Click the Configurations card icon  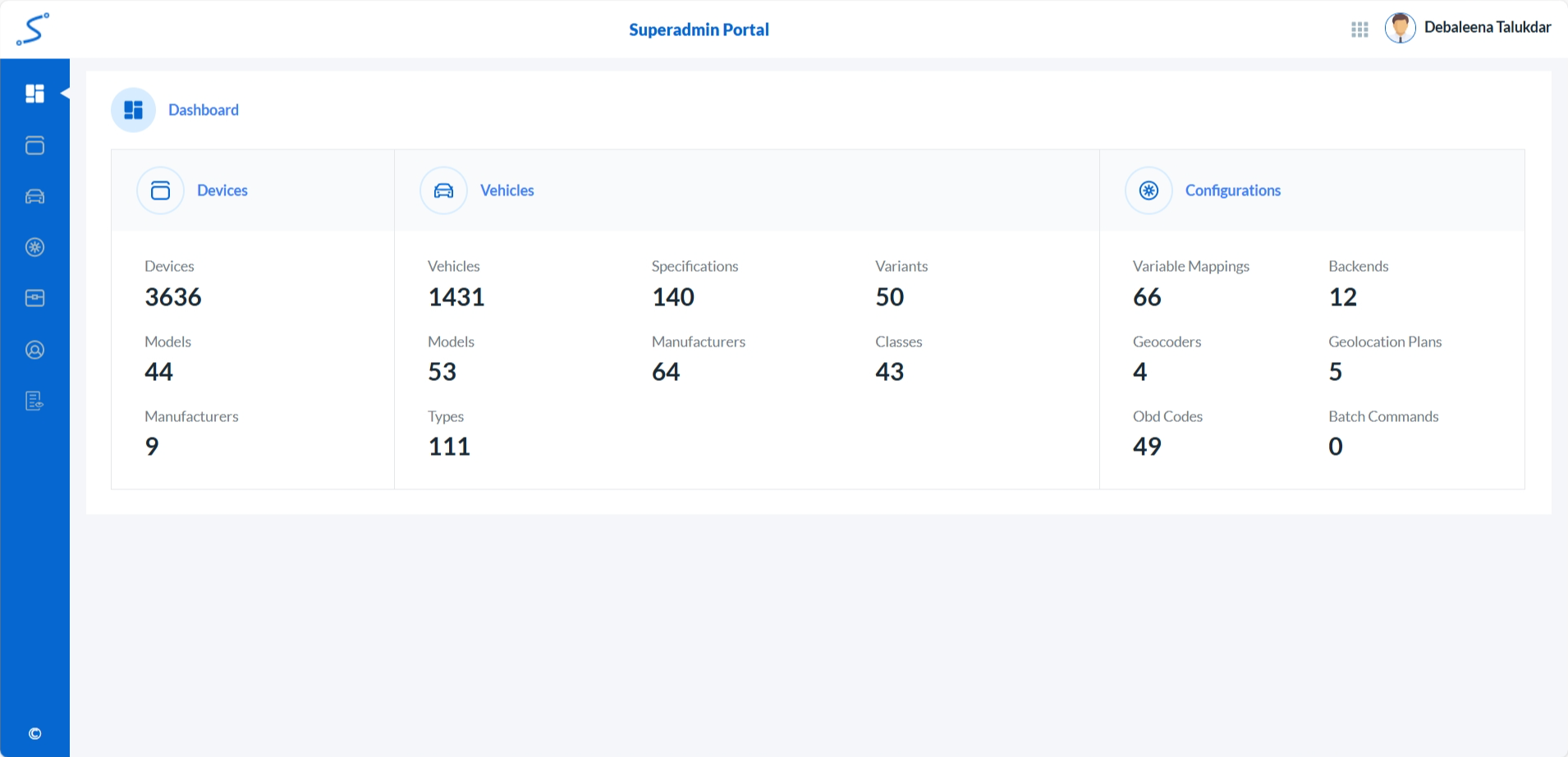tap(1148, 190)
